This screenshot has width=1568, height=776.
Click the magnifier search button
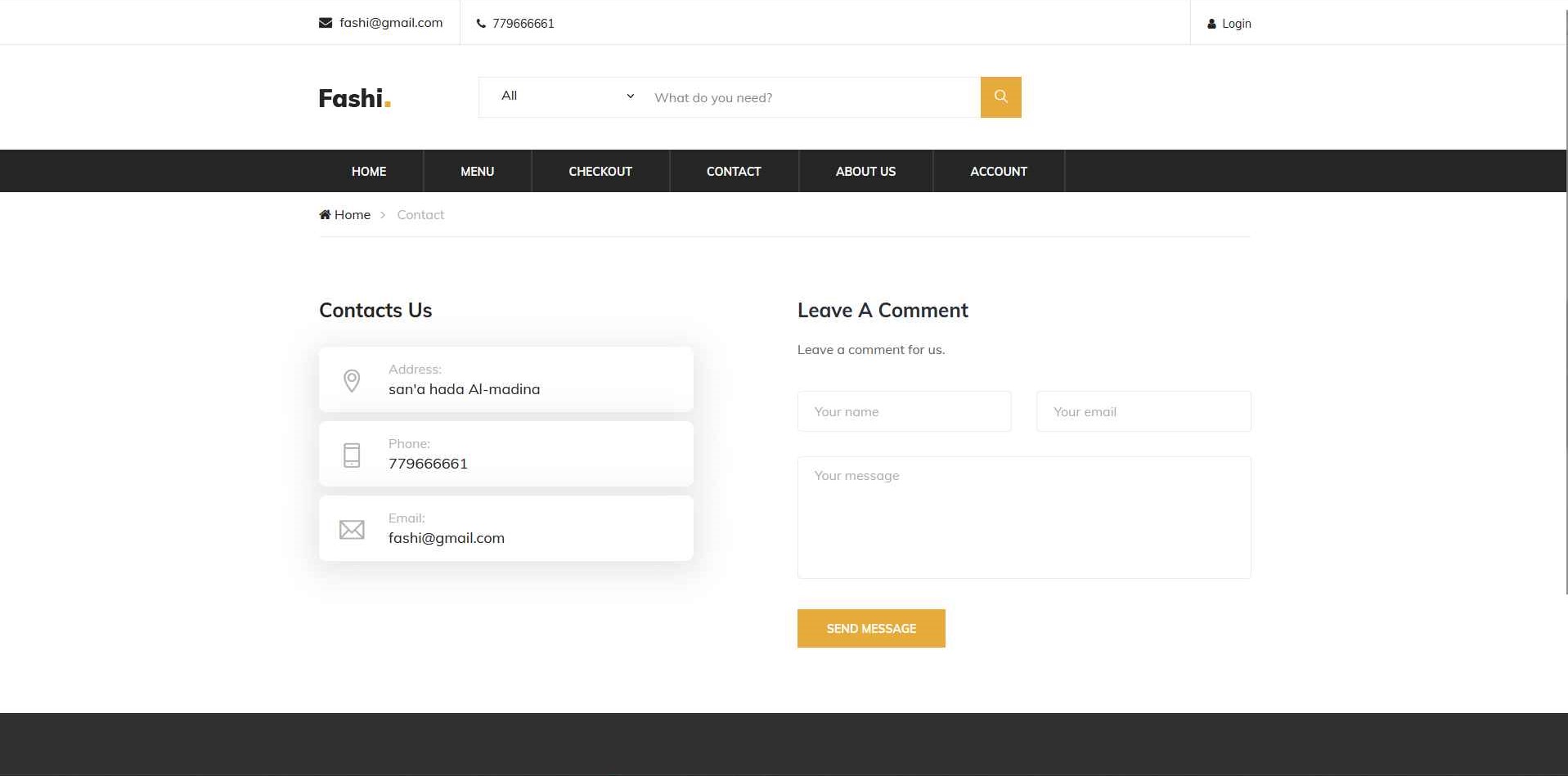(1000, 97)
